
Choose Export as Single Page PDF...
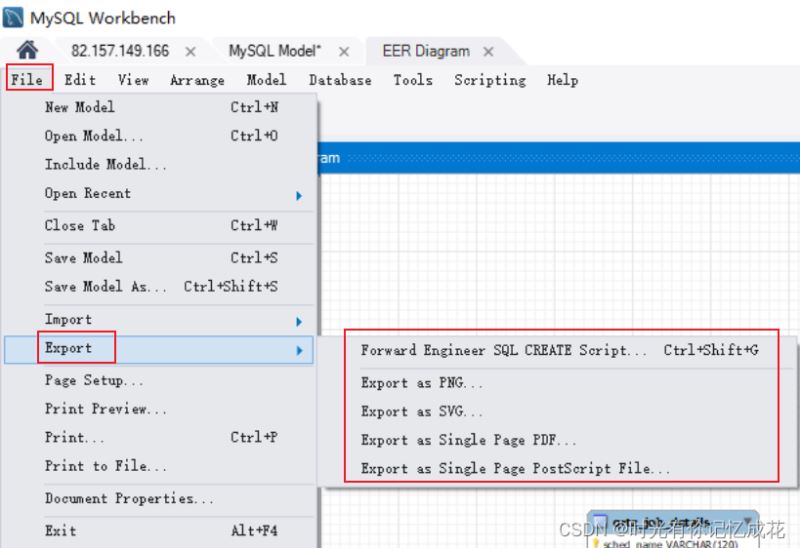tap(559, 440)
